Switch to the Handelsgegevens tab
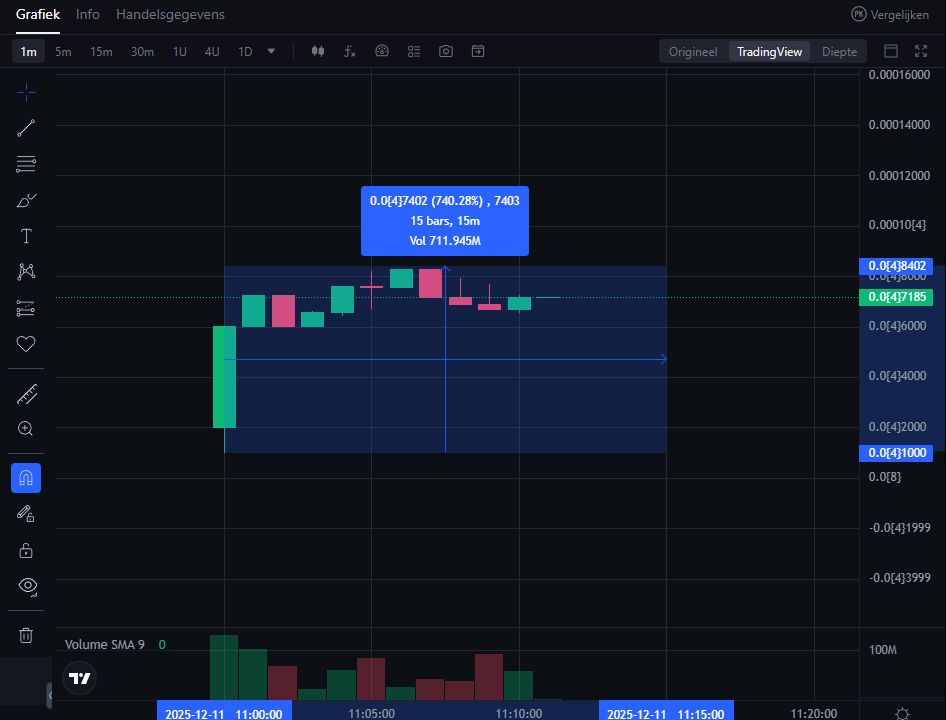Viewport: 946px width, 720px height. [x=170, y=15]
